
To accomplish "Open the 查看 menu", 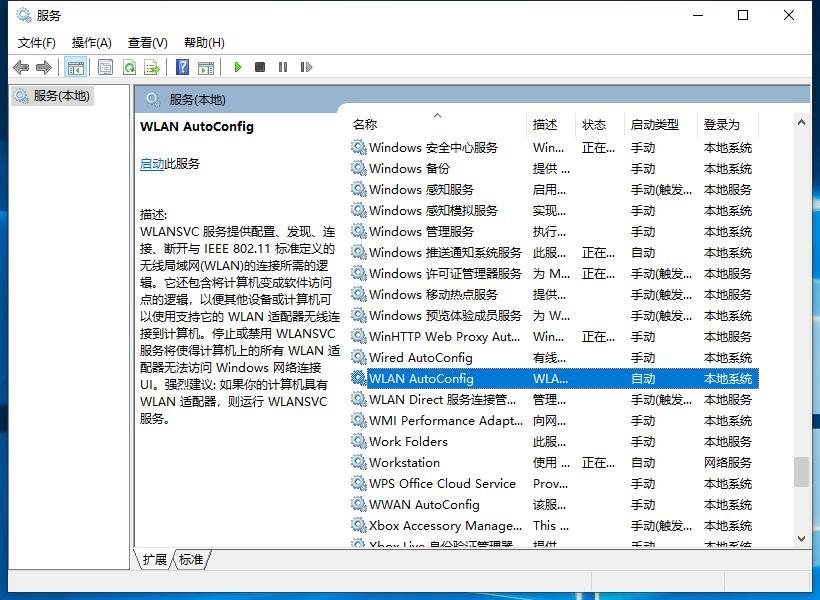I will [146, 42].
